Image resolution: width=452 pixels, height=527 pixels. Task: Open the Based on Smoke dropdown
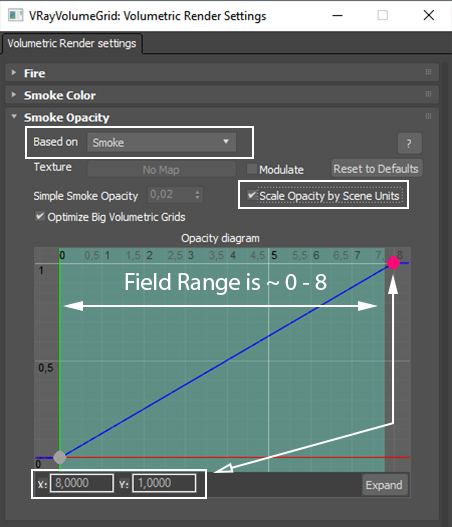[162, 143]
